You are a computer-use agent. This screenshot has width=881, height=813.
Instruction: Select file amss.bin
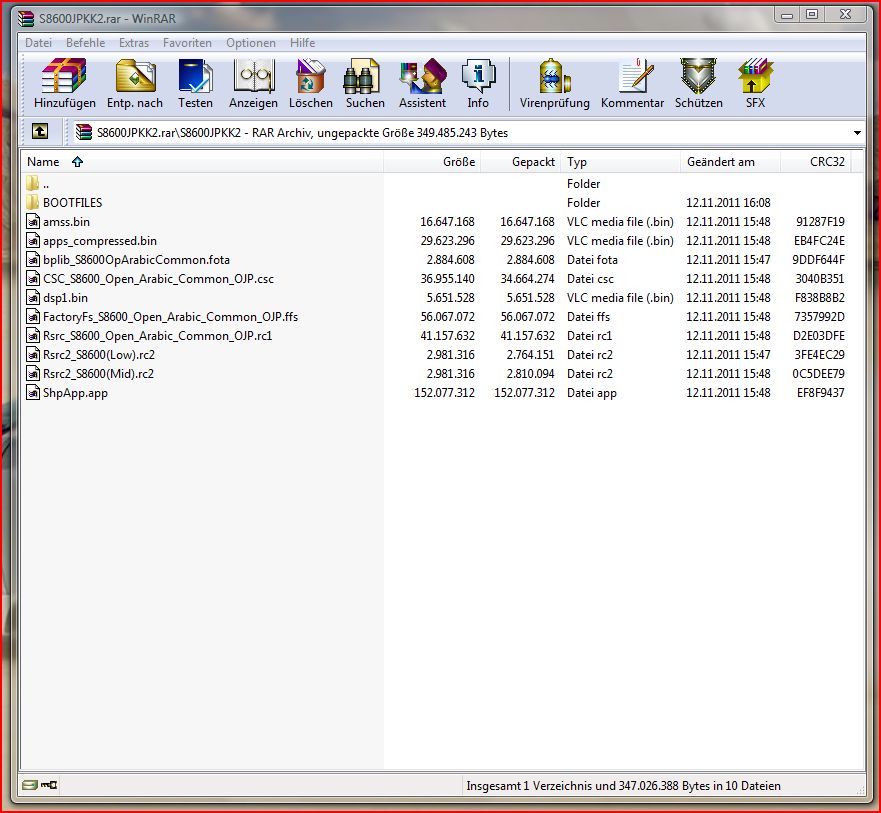[66, 222]
